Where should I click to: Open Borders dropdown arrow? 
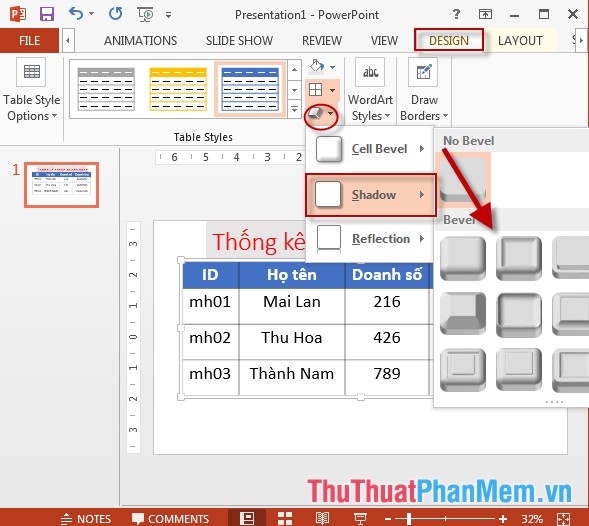pos(332,90)
